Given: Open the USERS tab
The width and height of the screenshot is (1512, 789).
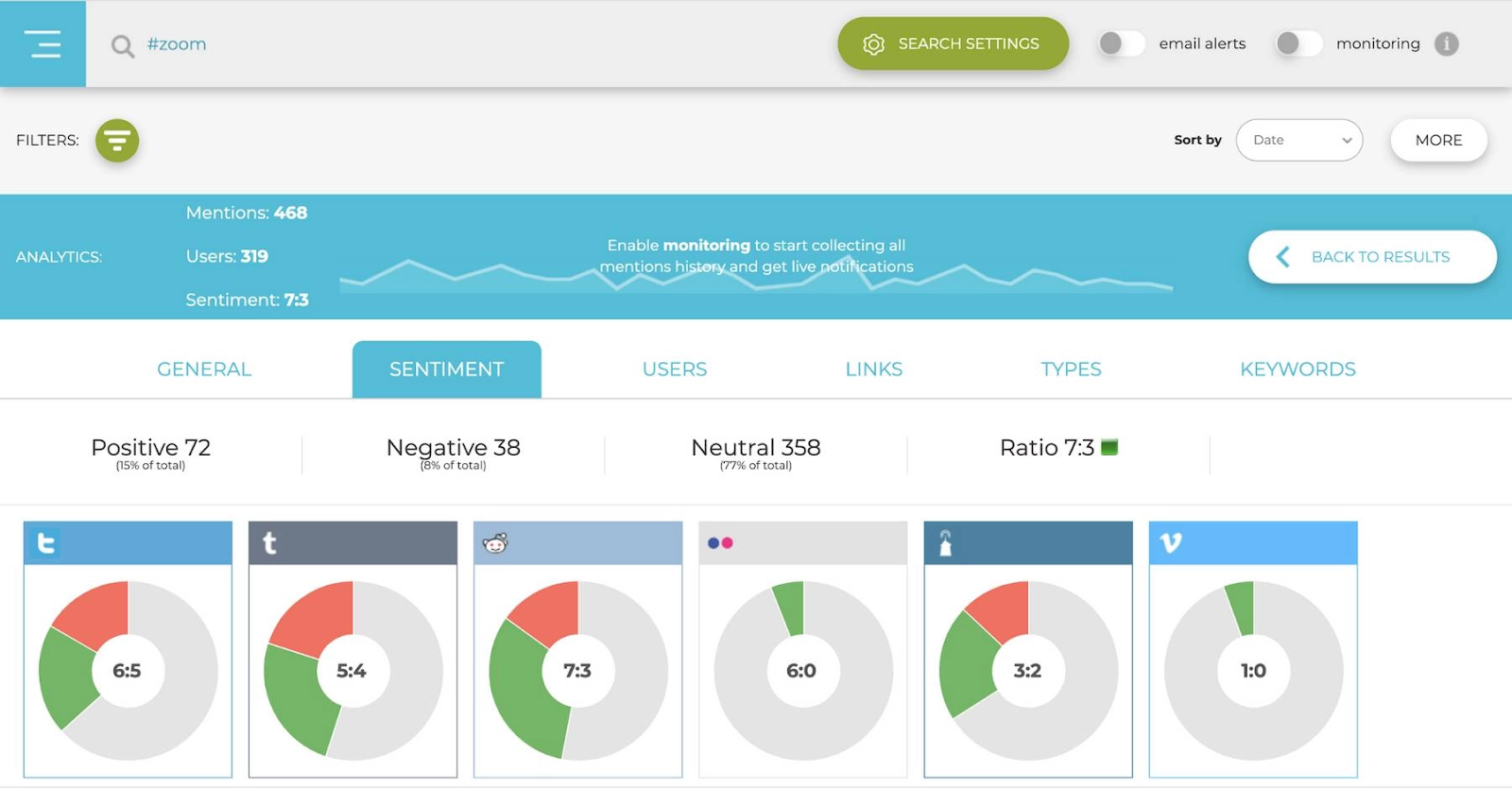Looking at the screenshot, I should pos(675,369).
